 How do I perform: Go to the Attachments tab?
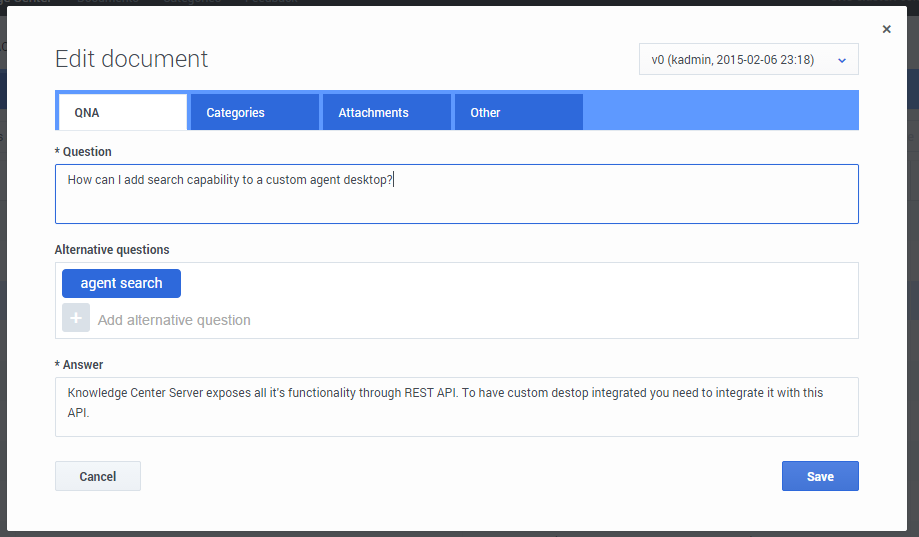(386, 113)
